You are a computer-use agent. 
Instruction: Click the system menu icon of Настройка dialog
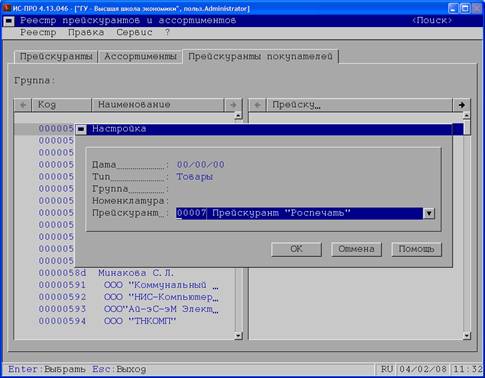tap(81, 129)
